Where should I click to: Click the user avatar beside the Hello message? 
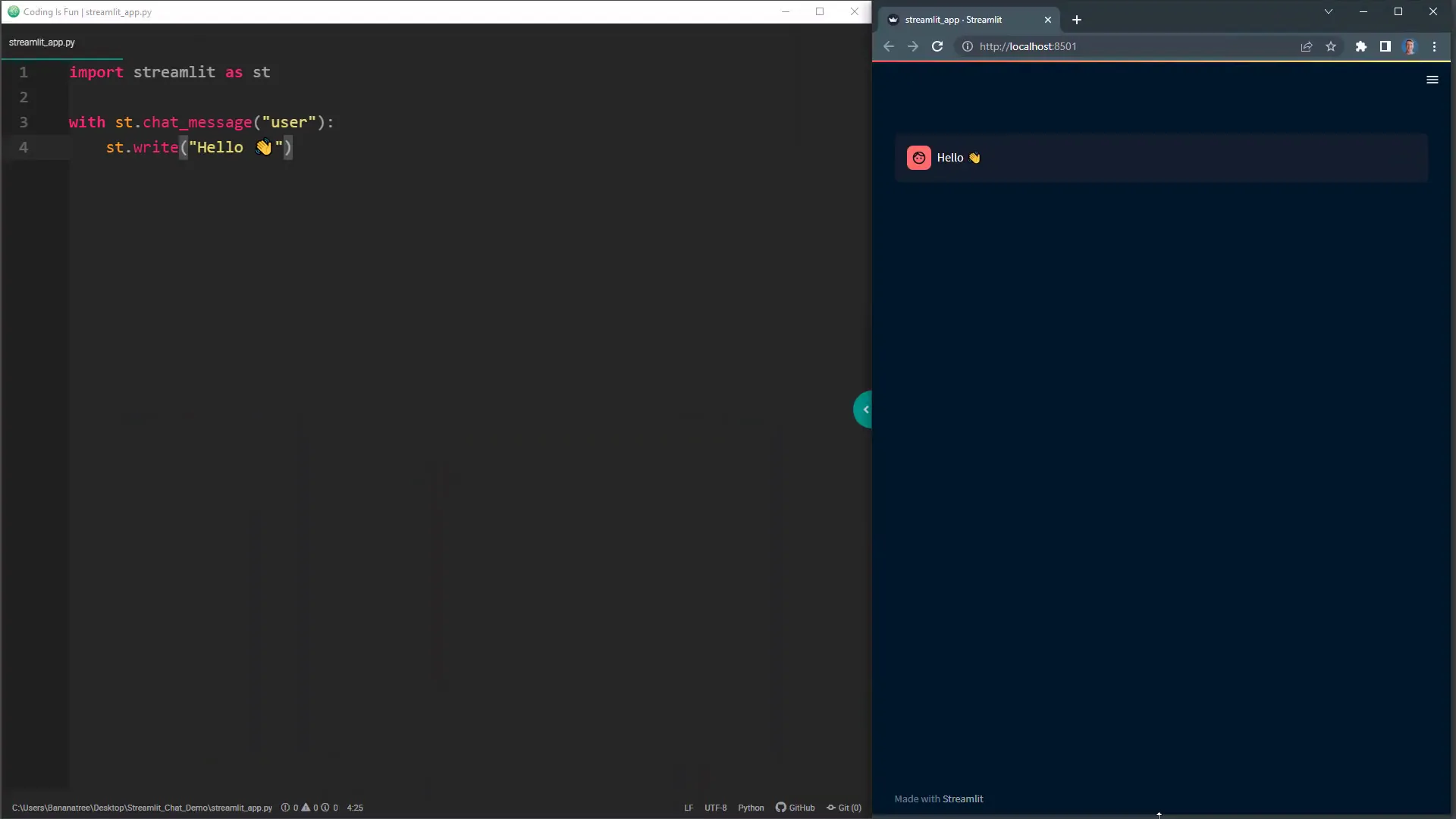(x=918, y=158)
